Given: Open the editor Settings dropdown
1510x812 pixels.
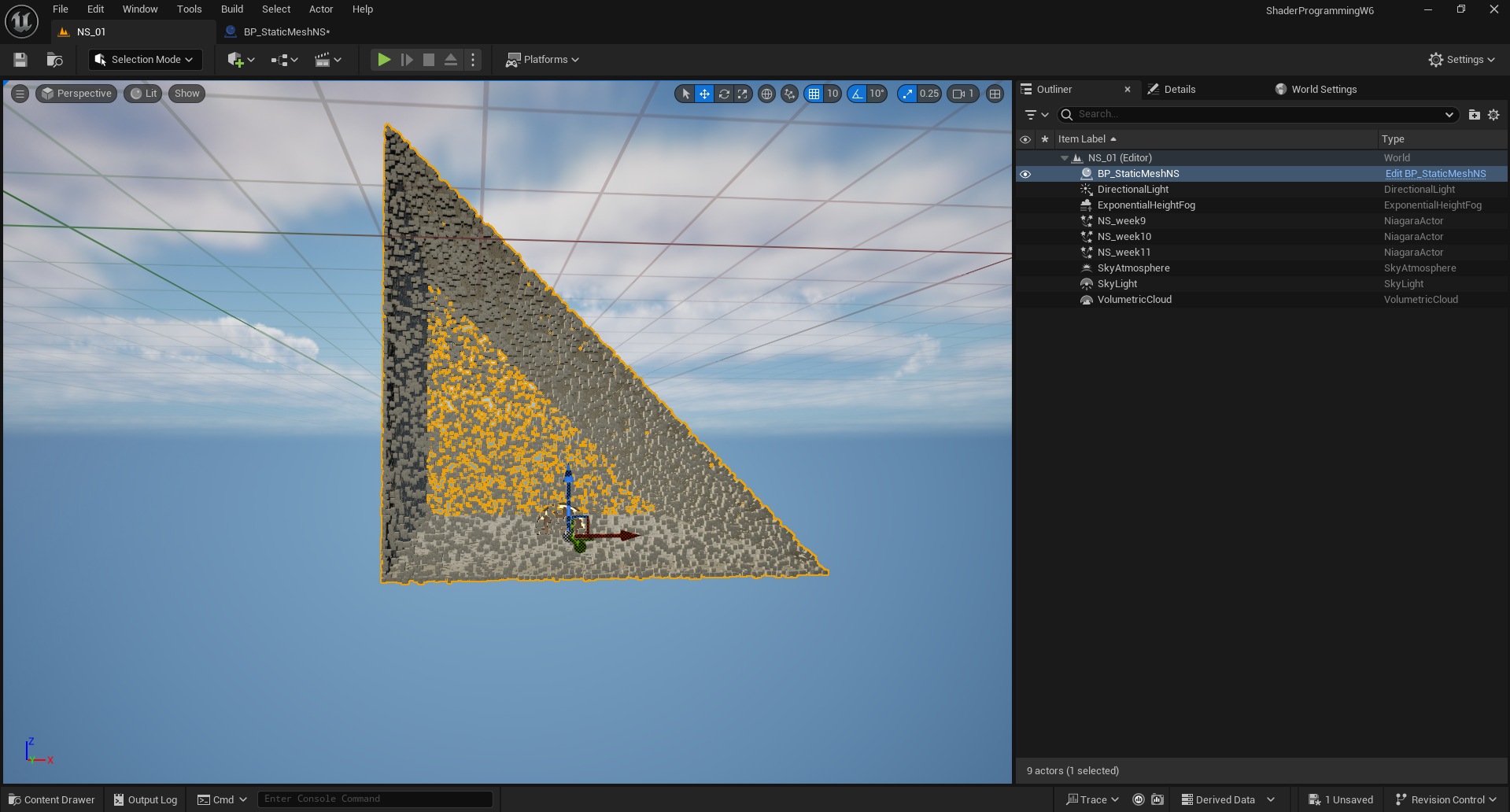Looking at the screenshot, I should click(x=1461, y=60).
